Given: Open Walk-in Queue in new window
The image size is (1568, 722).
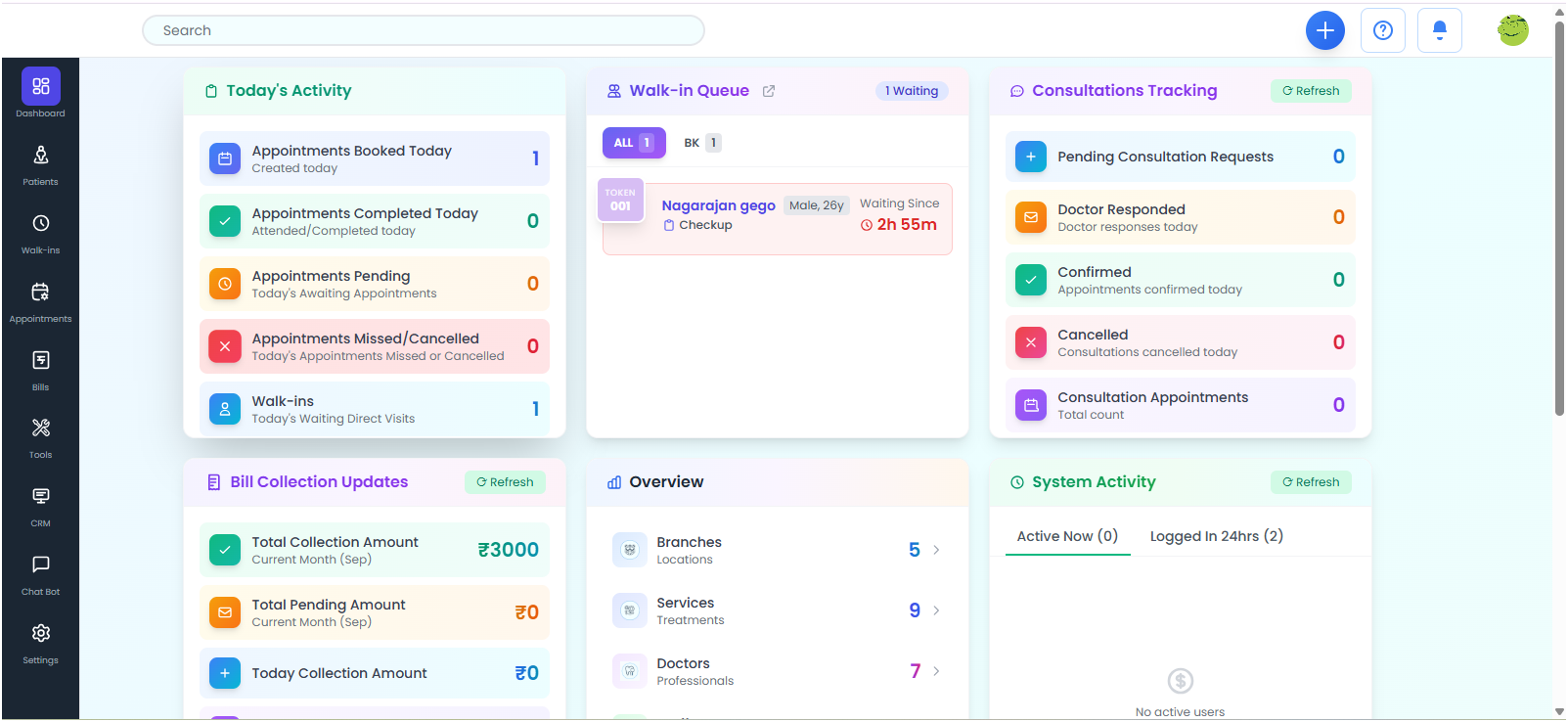Looking at the screenshot, I should click(x=769, y=91).
